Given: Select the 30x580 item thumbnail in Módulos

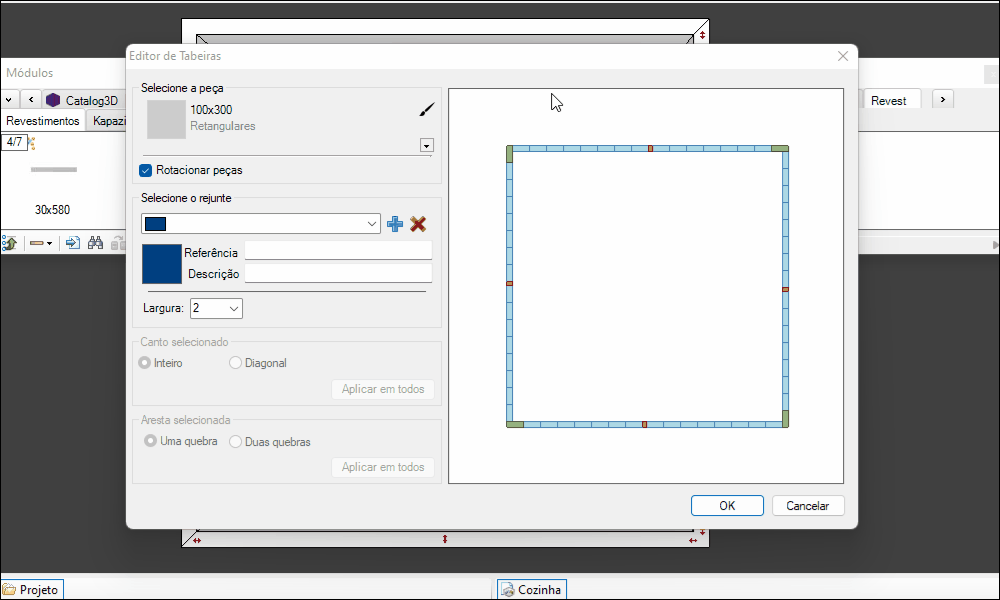Looking at the screenshot, I should [54, 170].
